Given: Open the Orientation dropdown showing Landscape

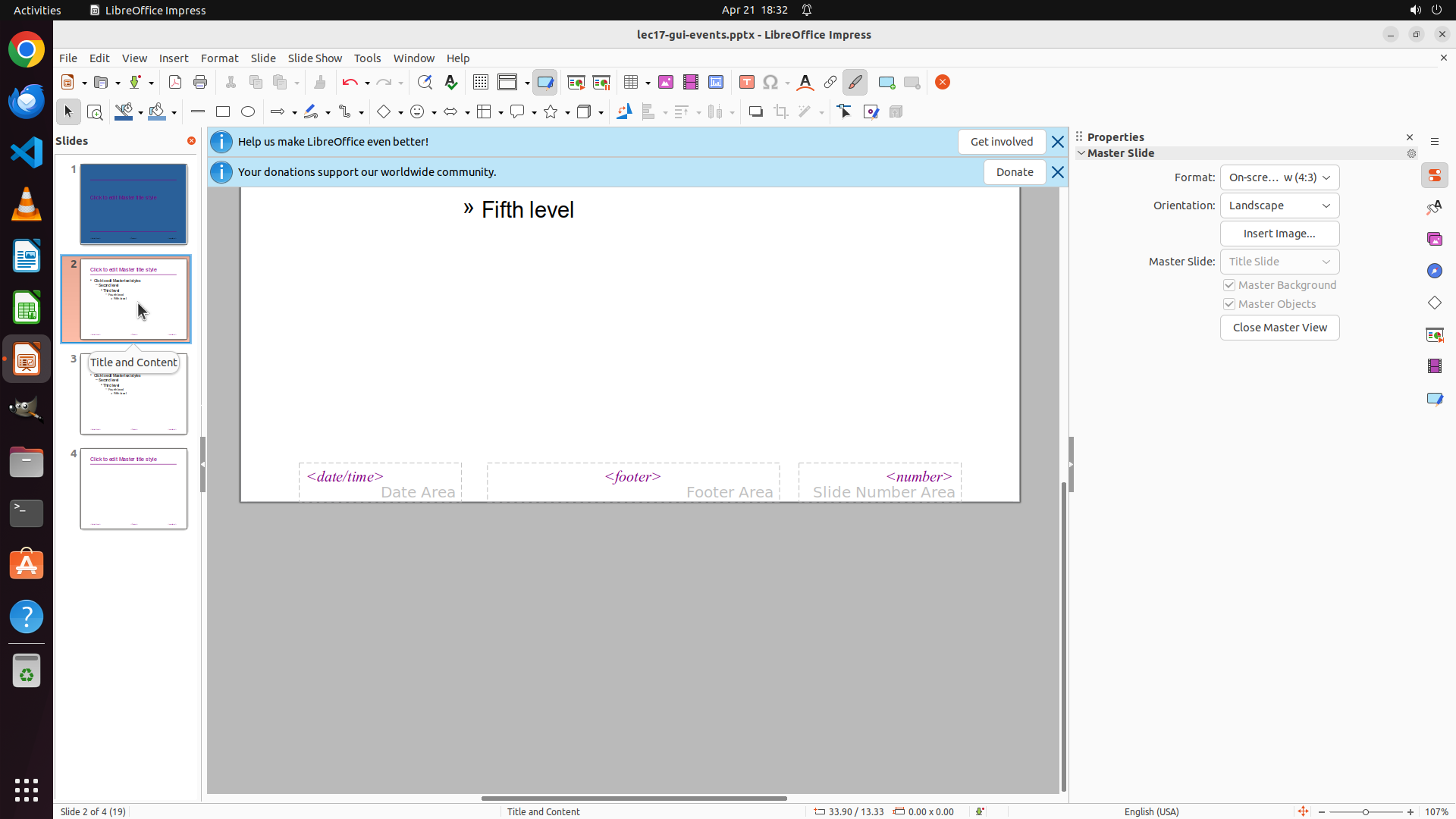Looking at the screenshot, I should coord(1279,206).
